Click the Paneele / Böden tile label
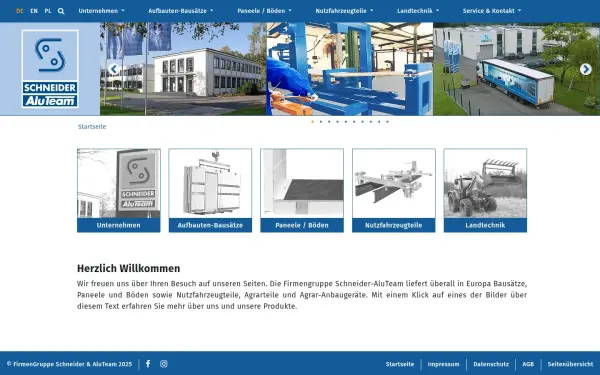600x375 pixels. click(302, 225)
